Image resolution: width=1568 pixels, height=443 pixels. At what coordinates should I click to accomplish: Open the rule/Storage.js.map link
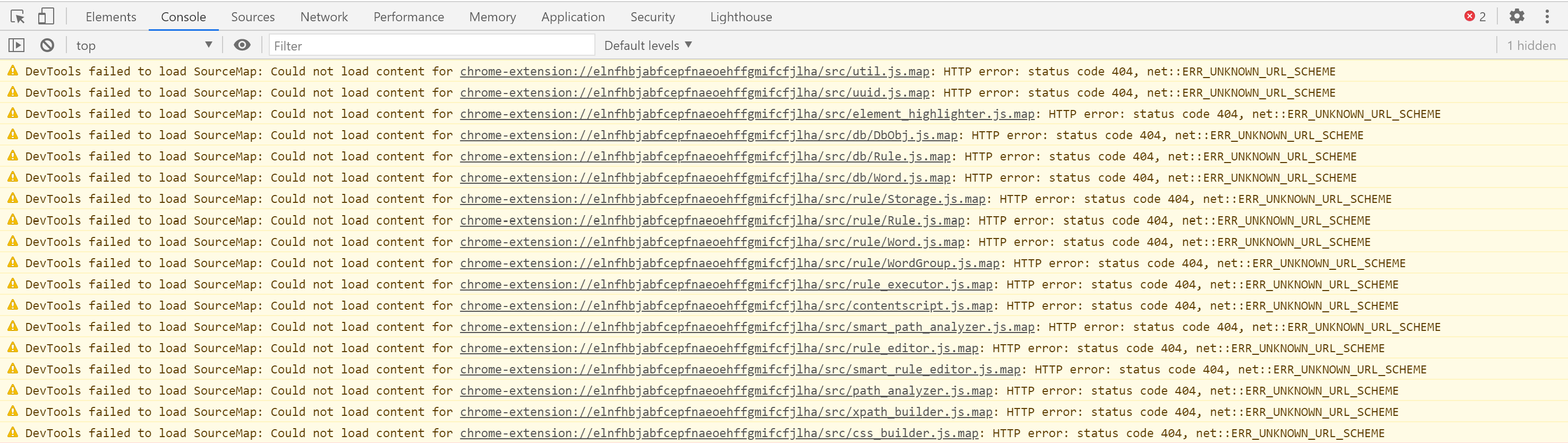click(x=722, y=199)
